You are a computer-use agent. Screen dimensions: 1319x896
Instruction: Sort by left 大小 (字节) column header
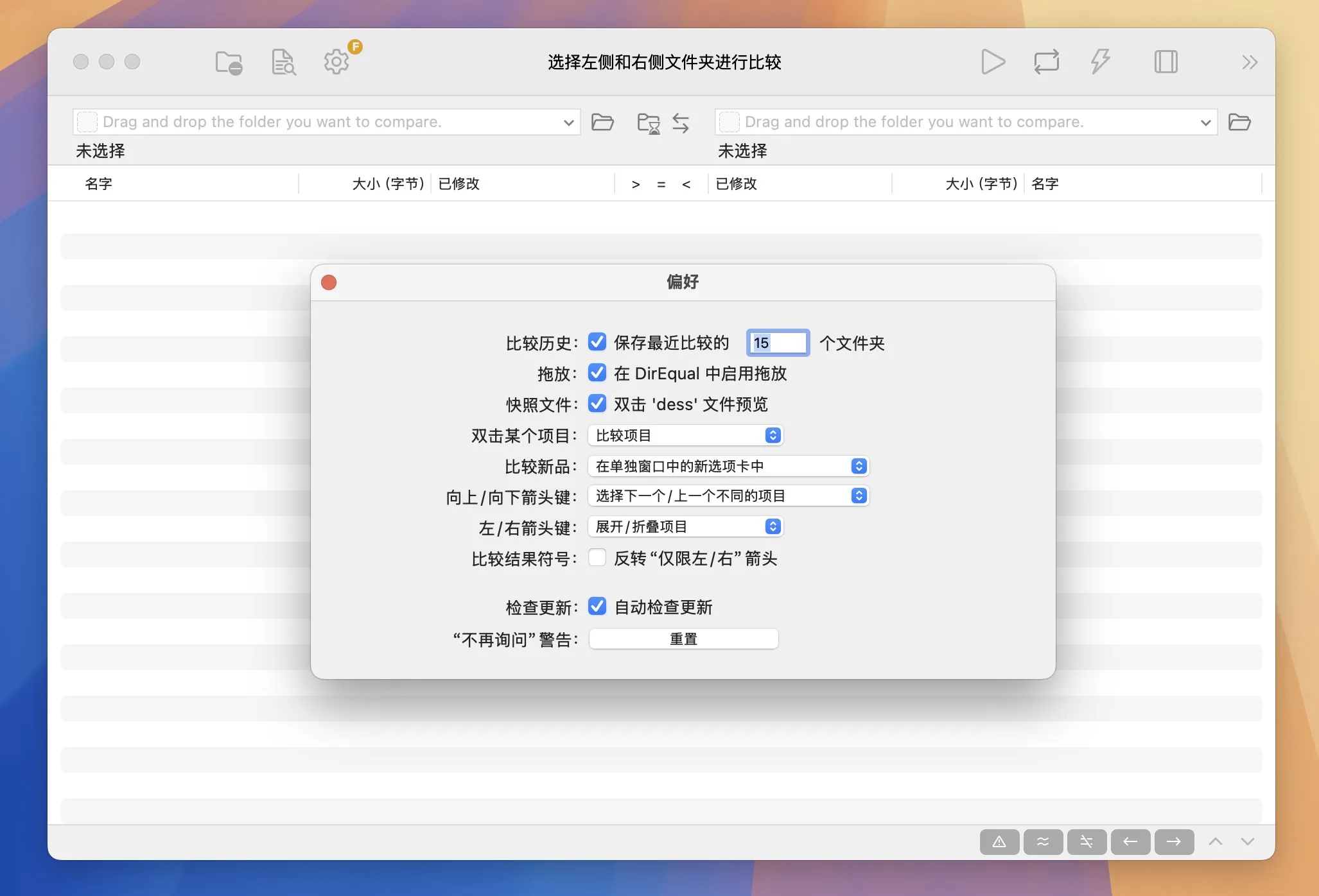[389, 184]
